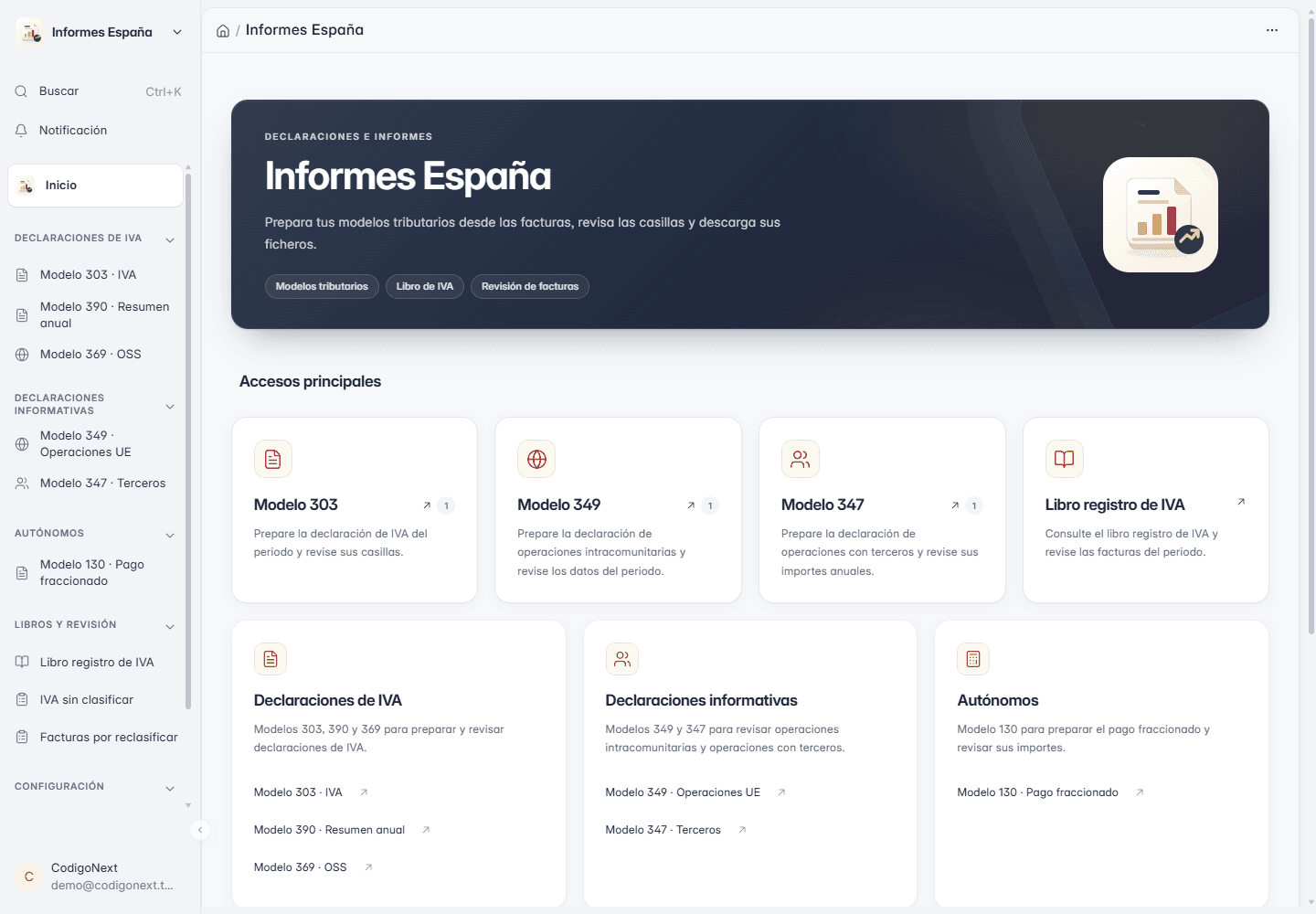Click the arrow icon on Modelo 303 card
The height and width of the screenshot is (914, 1316).
(x=427, y=505)
